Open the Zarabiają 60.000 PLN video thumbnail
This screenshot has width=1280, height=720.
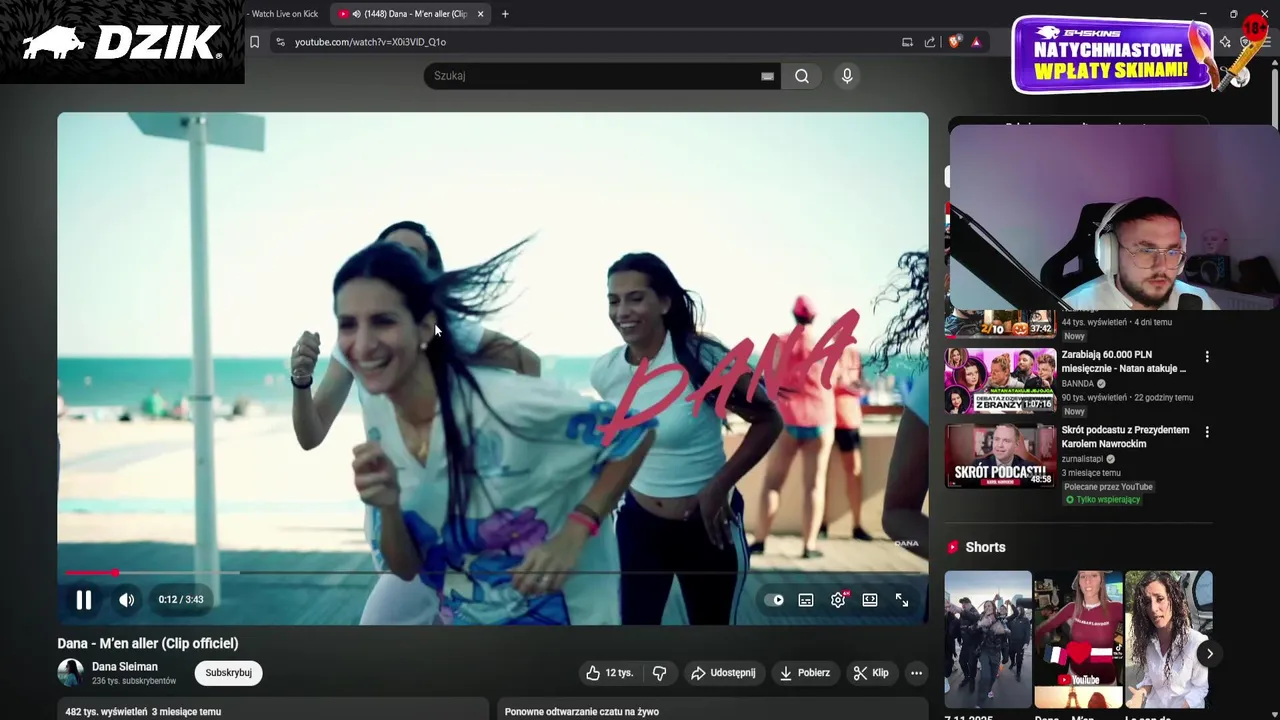1000,380
